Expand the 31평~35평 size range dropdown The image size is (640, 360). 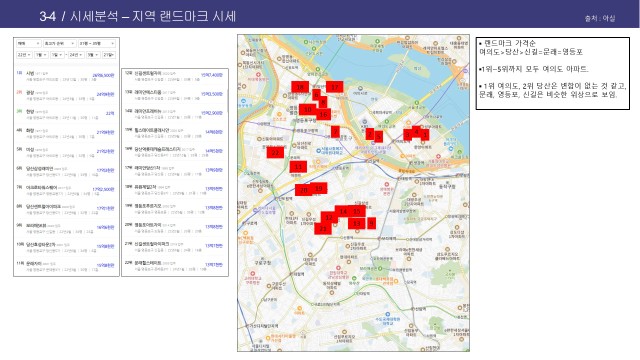tap(97, 43)
